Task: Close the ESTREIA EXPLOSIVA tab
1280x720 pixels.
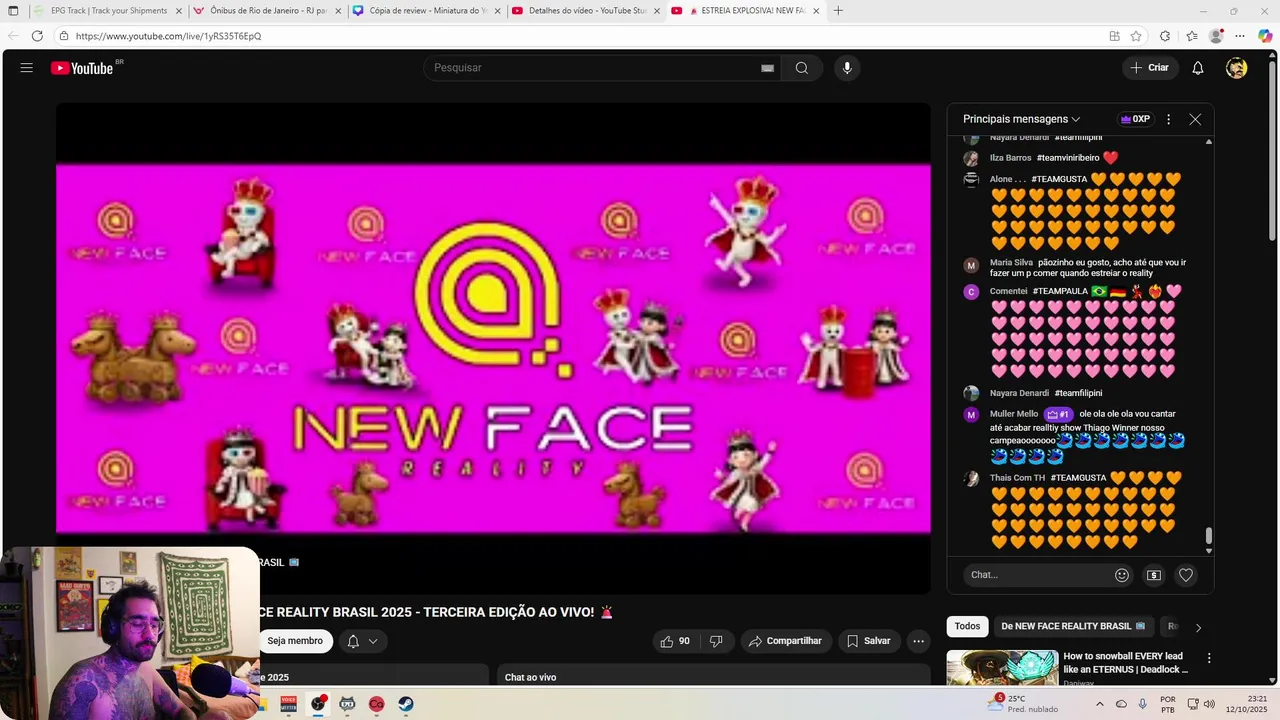Action: point(816,11)
